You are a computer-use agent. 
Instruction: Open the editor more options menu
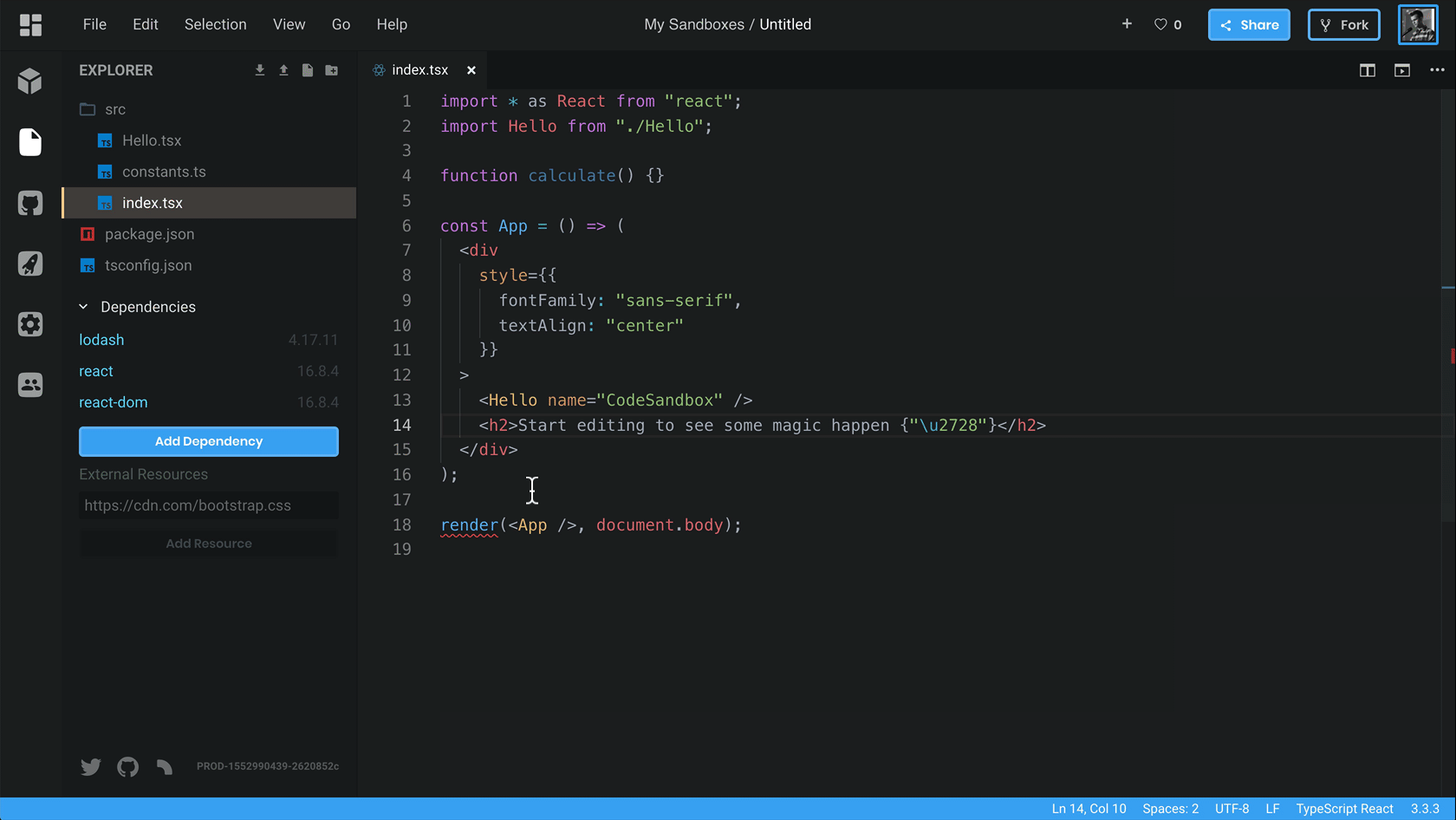[1437, 70]
